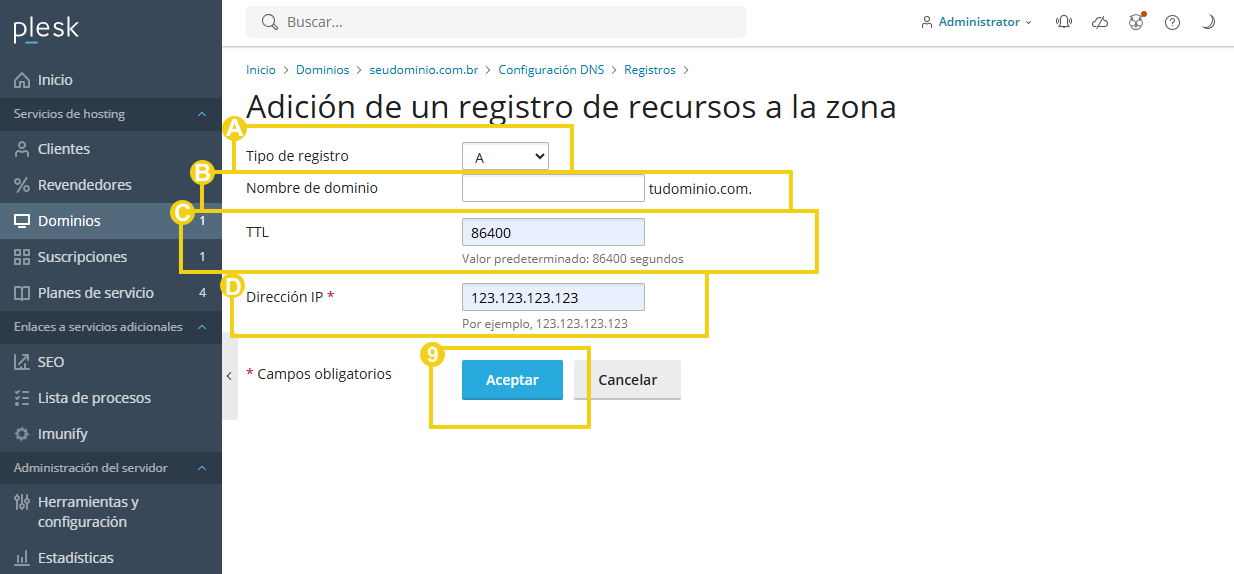This screenshot has width=1234, height=574.
Task: Open the Administrator account dropdown
Action: point(976,22)
